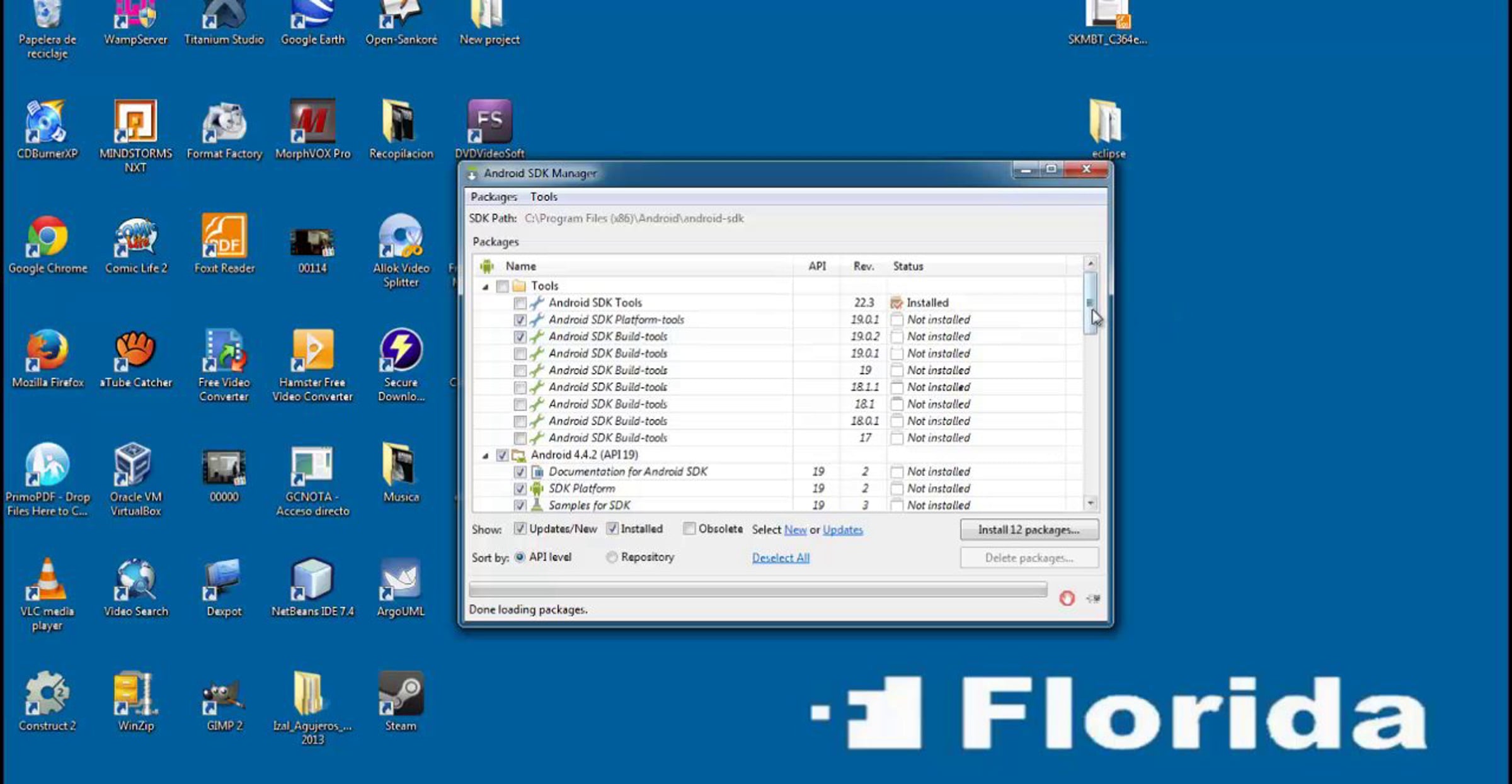Collapse the Tools package group

click(485, 287)
